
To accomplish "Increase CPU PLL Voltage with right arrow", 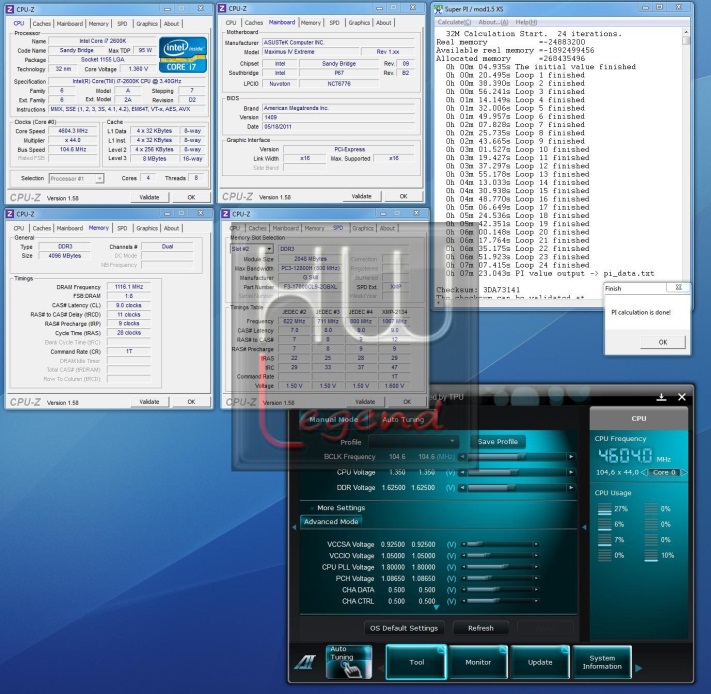I will [536, 567].
